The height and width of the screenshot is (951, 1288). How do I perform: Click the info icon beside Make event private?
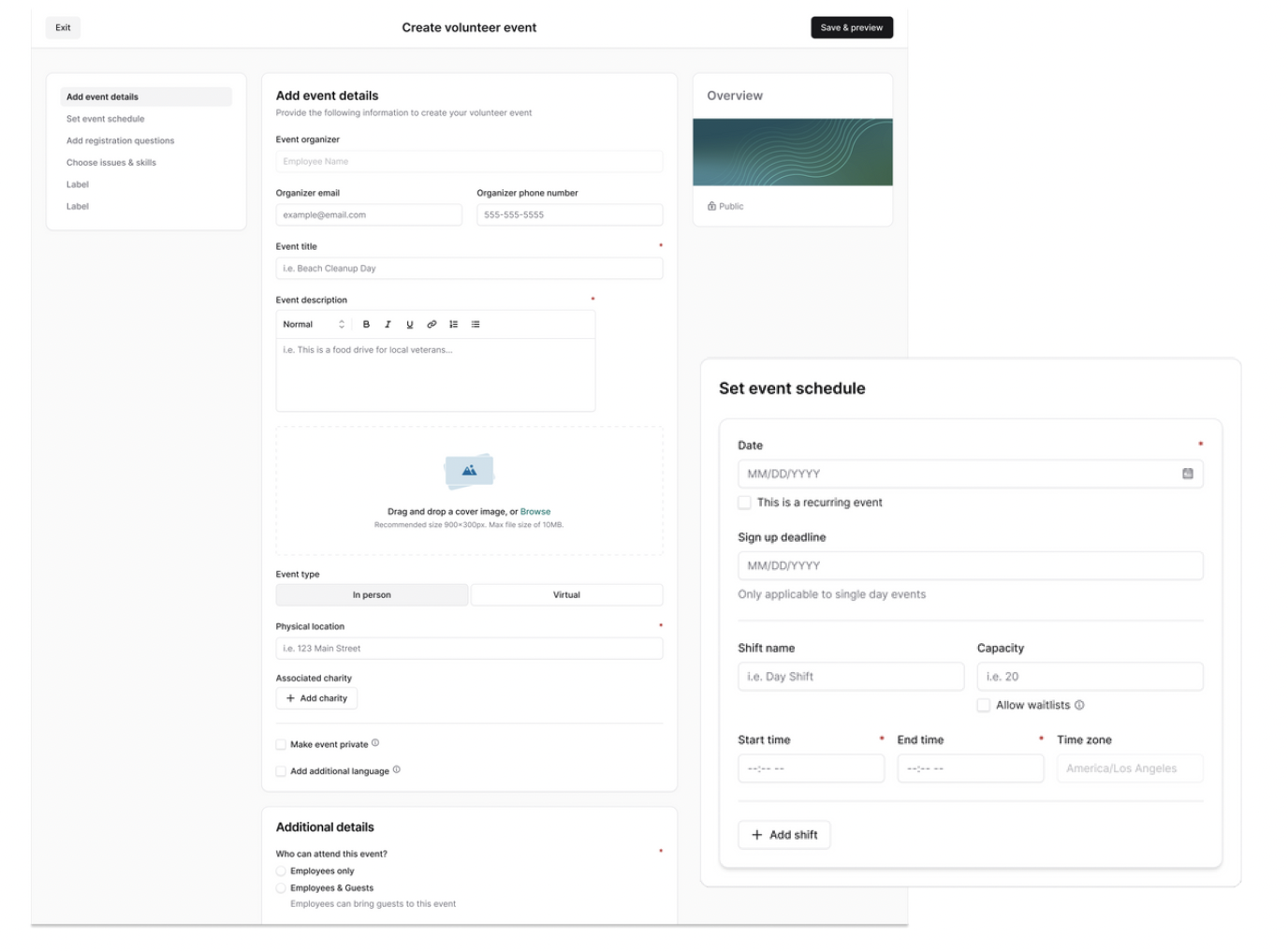point(375,743)
